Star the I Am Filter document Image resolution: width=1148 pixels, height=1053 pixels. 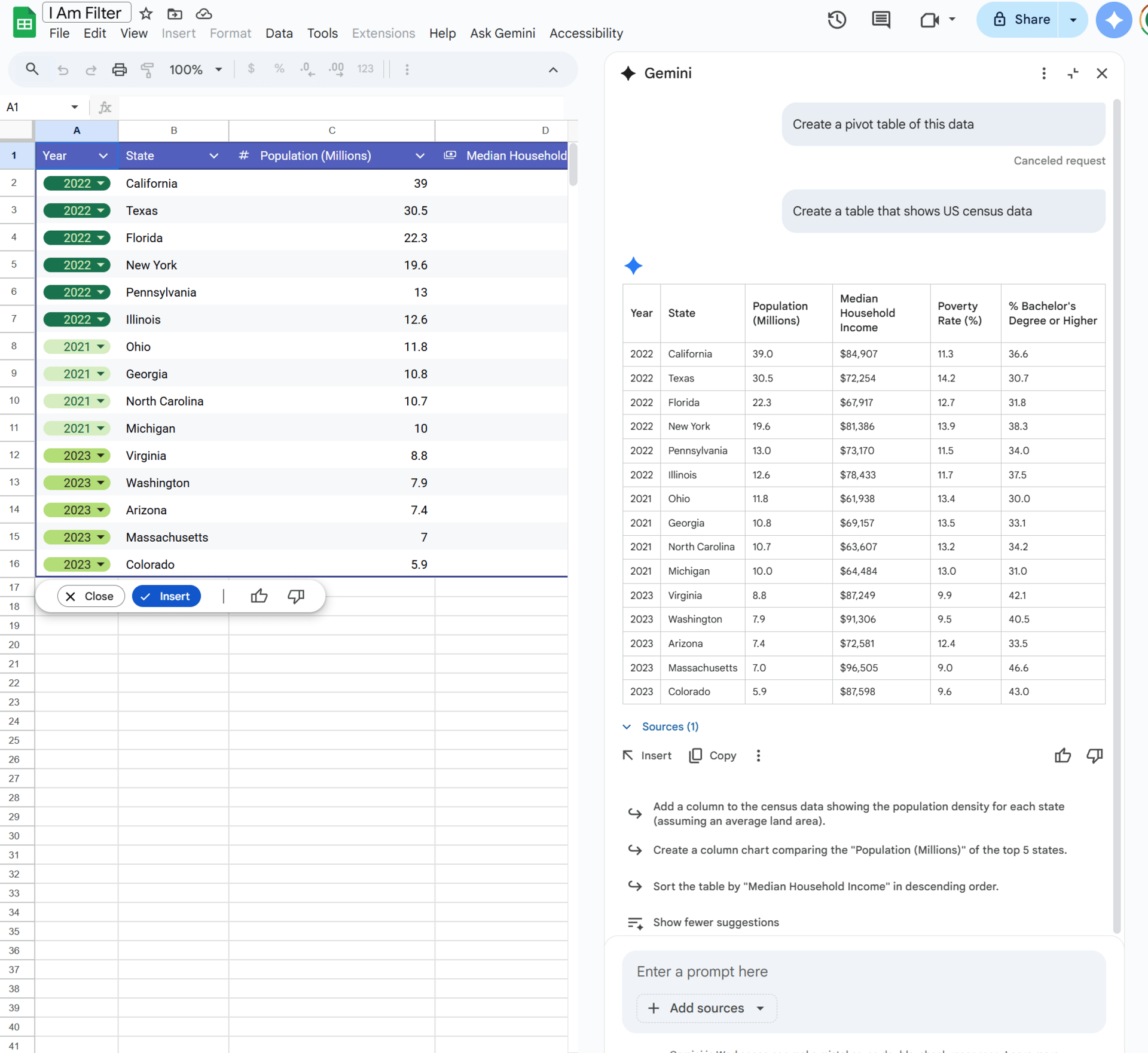click(x=146, y=13)
